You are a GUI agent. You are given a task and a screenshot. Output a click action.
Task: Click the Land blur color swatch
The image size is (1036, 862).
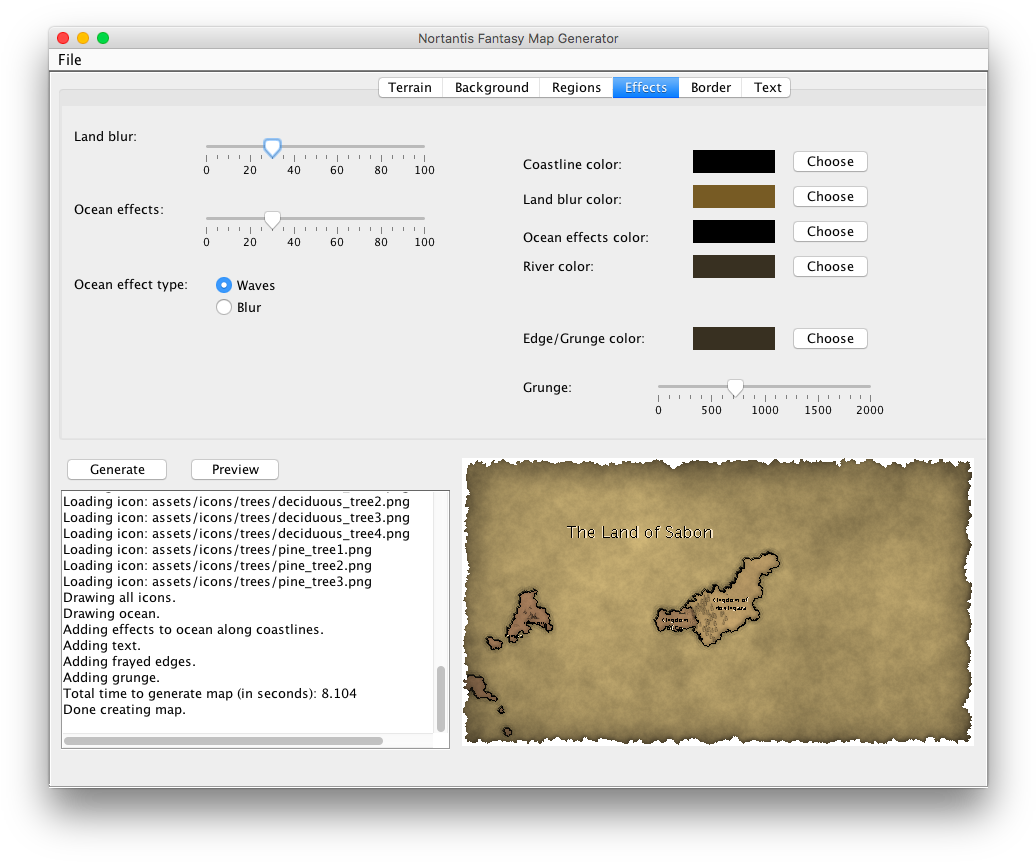point(733,197)
